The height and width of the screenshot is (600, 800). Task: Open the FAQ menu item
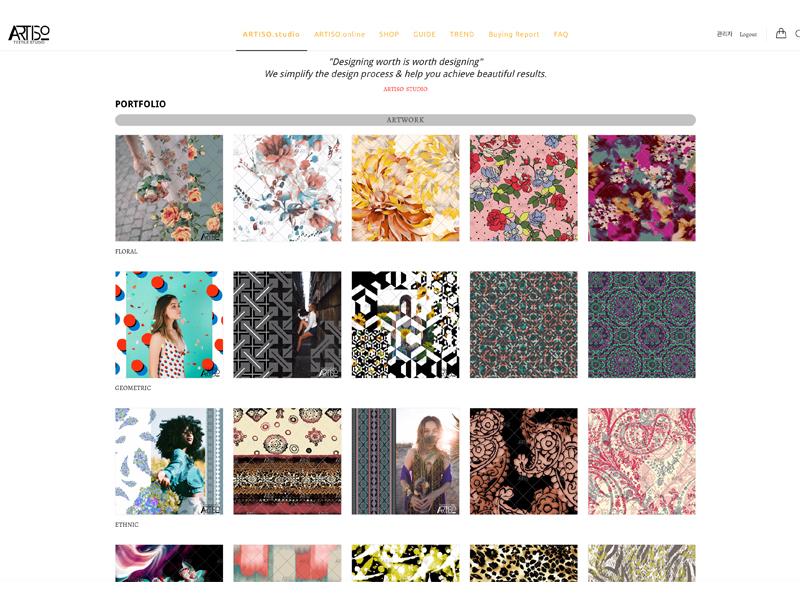click(x=561, y=34)
